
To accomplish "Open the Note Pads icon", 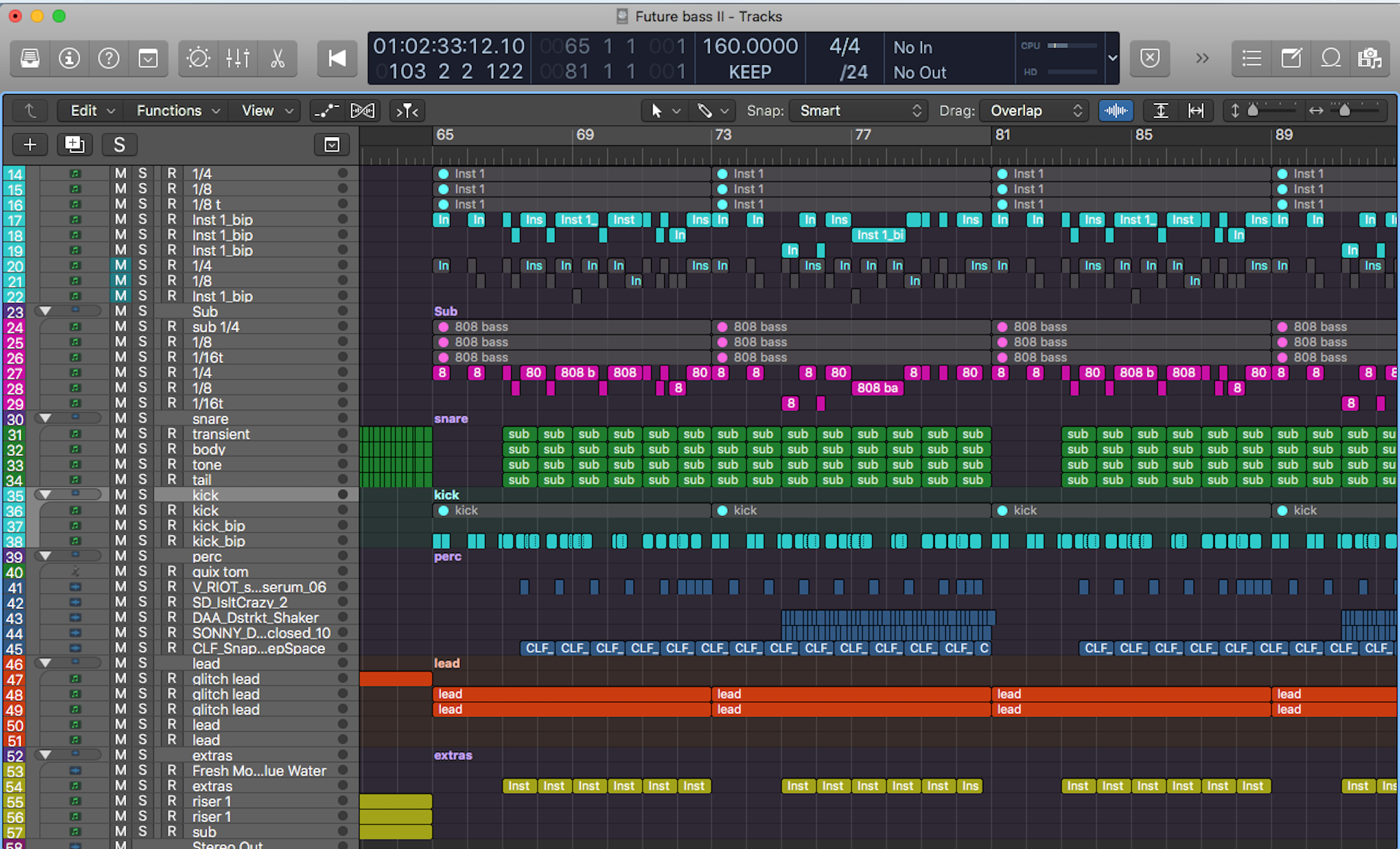I will (1291, 58).
